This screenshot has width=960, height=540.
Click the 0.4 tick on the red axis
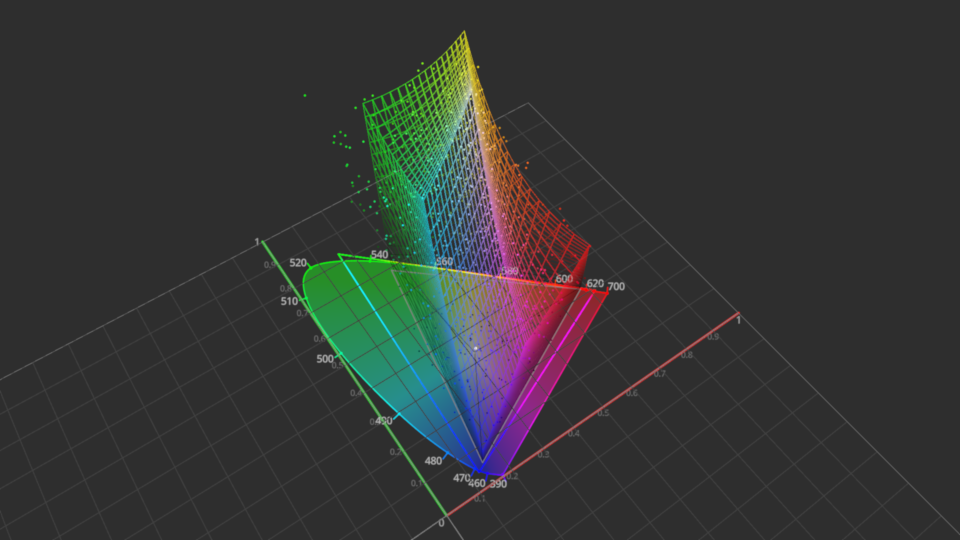pyautogui.click(x=574, y=433)
